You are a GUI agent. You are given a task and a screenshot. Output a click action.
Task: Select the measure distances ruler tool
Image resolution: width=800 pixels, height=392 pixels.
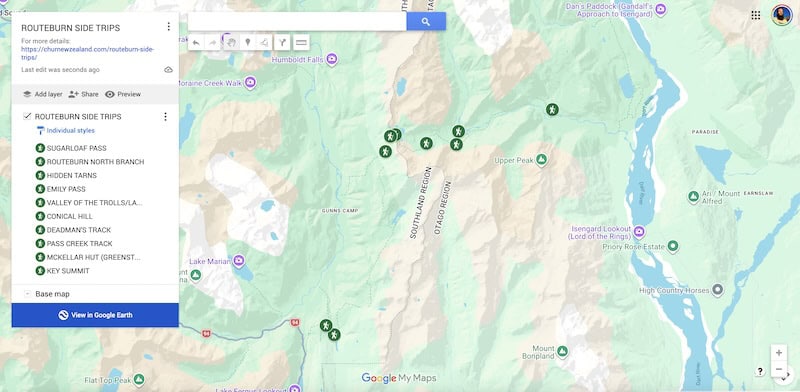pos(302,42)
